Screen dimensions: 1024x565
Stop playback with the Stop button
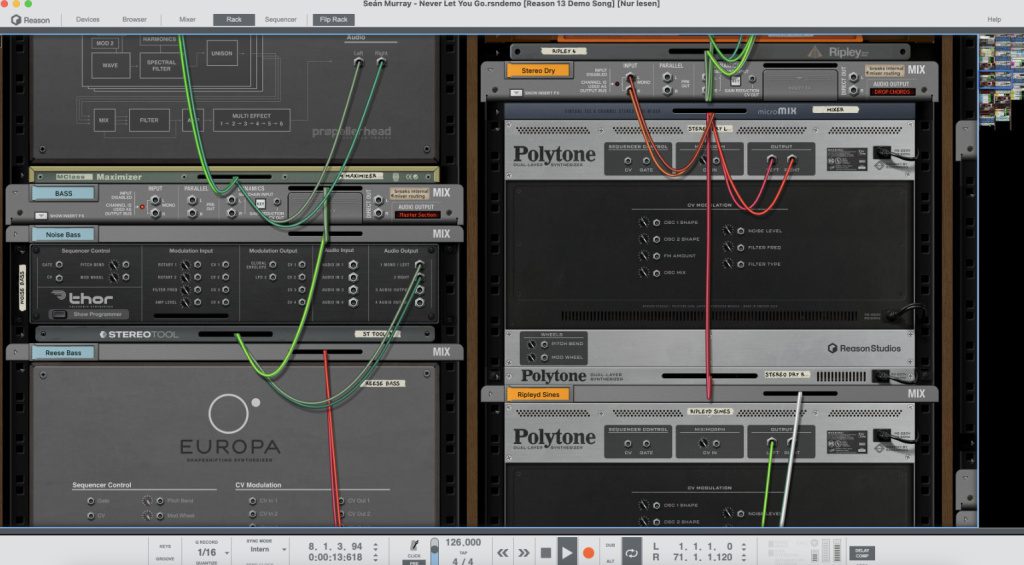coord(546,553)
